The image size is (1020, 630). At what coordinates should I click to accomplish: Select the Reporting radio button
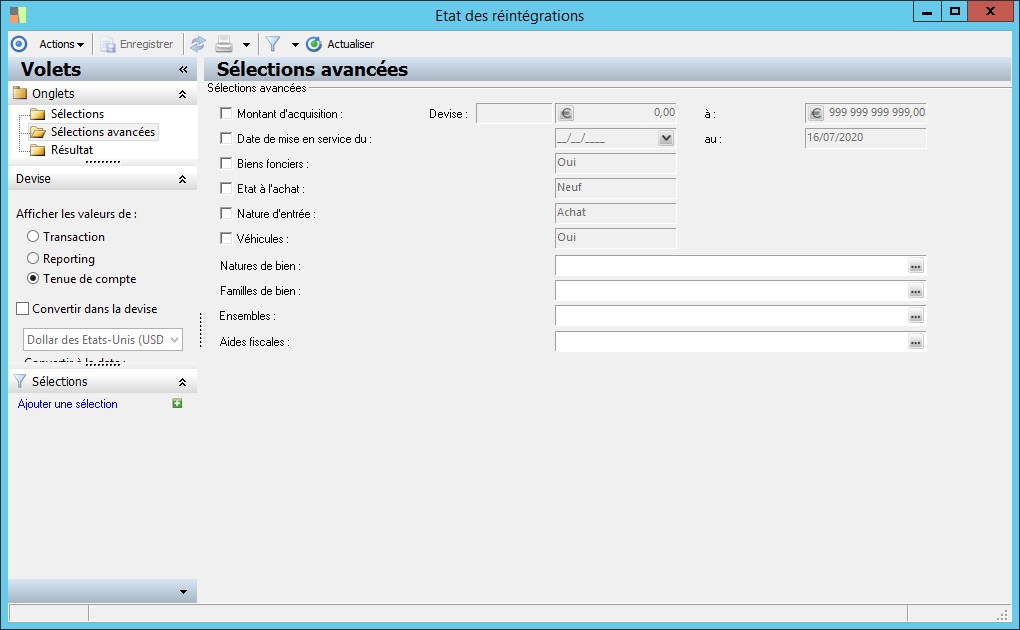pos(33,258)
